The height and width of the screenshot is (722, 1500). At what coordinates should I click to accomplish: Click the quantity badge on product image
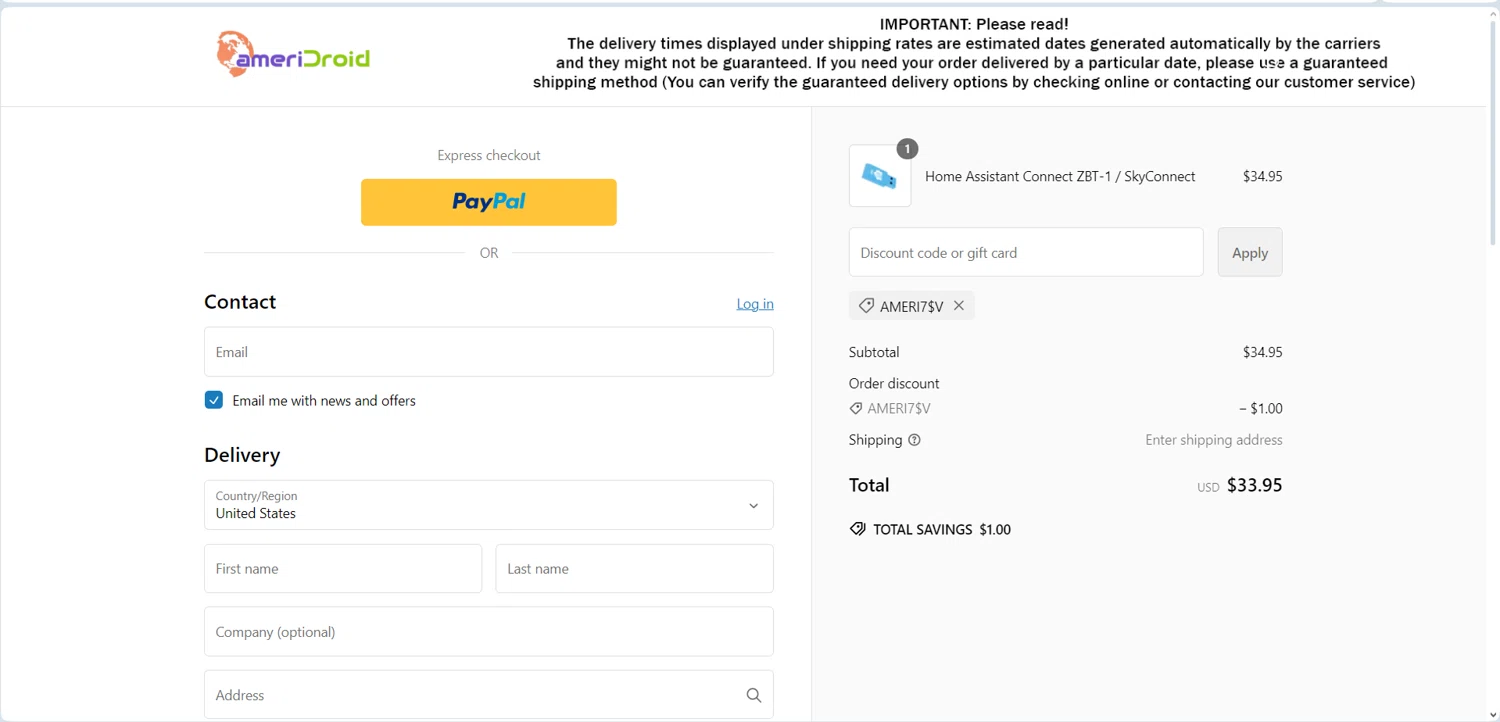(x=907, y=149)
